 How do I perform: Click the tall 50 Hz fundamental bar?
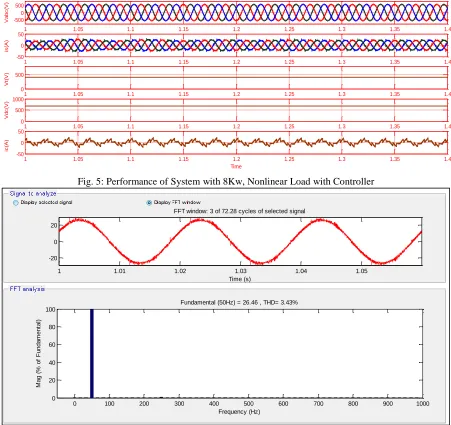tap(92, 354)
